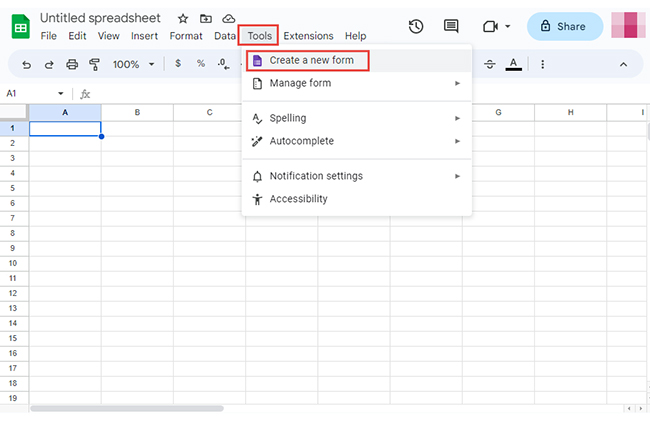Select row 19 header
This screenshot has height=421, width=650.
tap(13, 398)
